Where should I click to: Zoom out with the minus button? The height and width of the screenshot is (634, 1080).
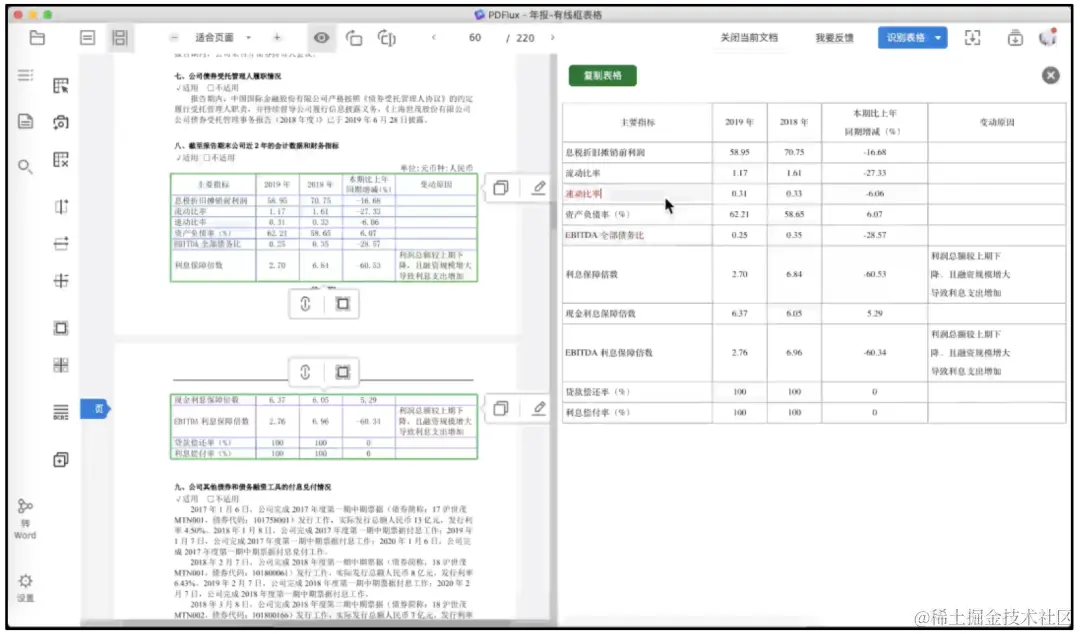(x=174, y=38)
